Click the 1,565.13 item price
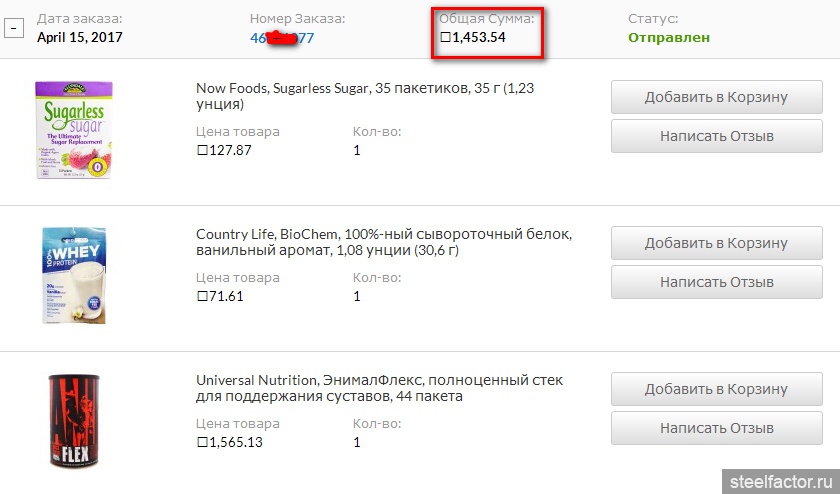Image resolution: width=840 pixels, height=494 pixels. tap(230, 443)
